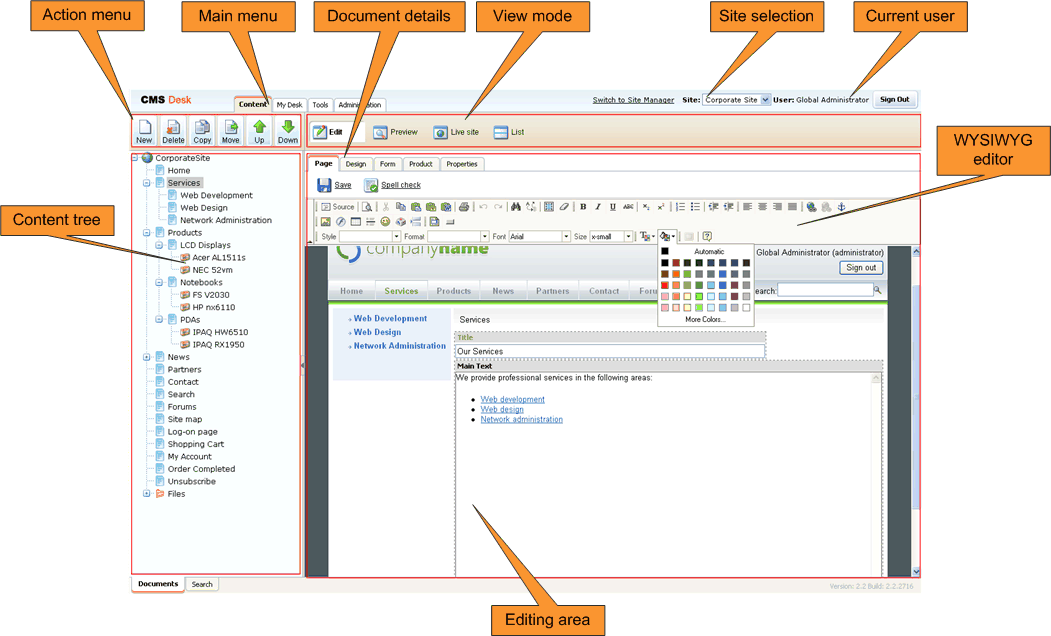Click the Cut scissors icon
The height and width of the screenshot is (636, 1051).
point(386,207)
